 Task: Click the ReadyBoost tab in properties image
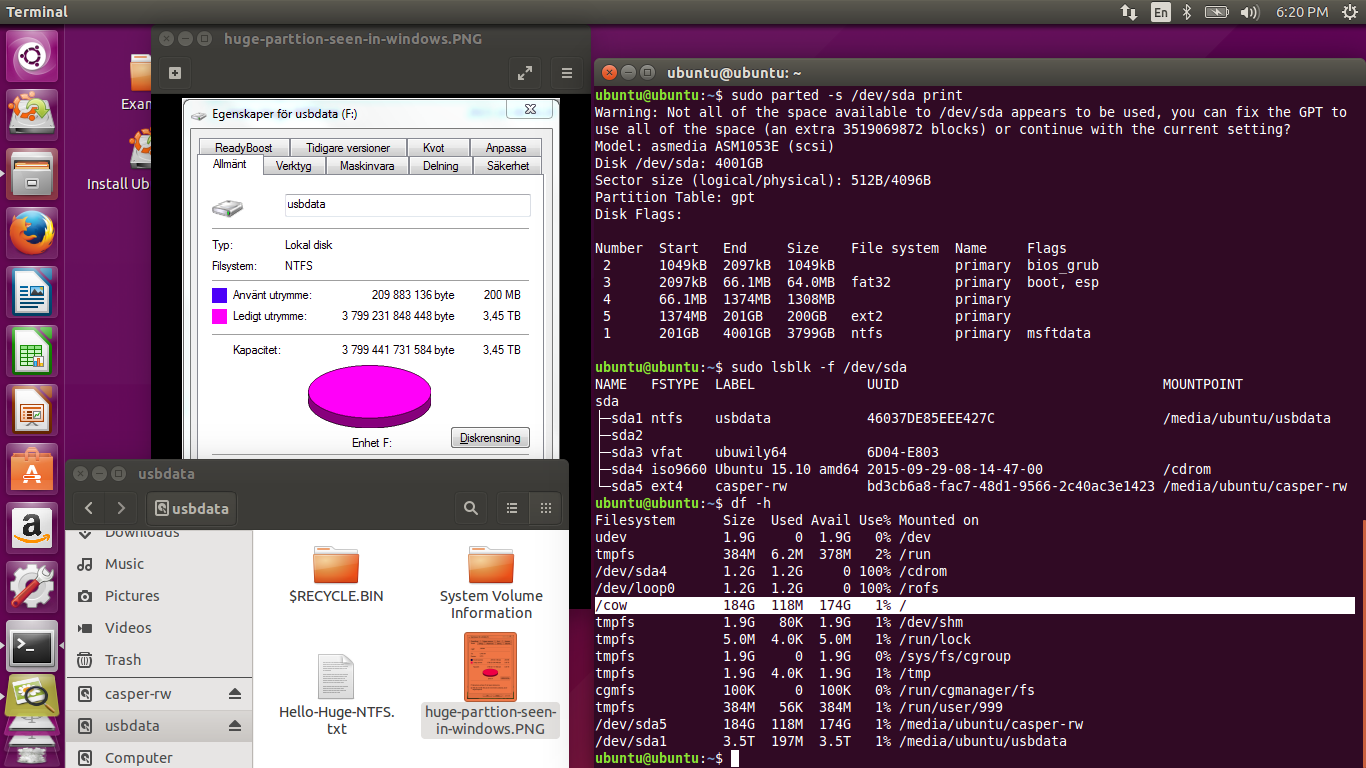coord(243,147)
